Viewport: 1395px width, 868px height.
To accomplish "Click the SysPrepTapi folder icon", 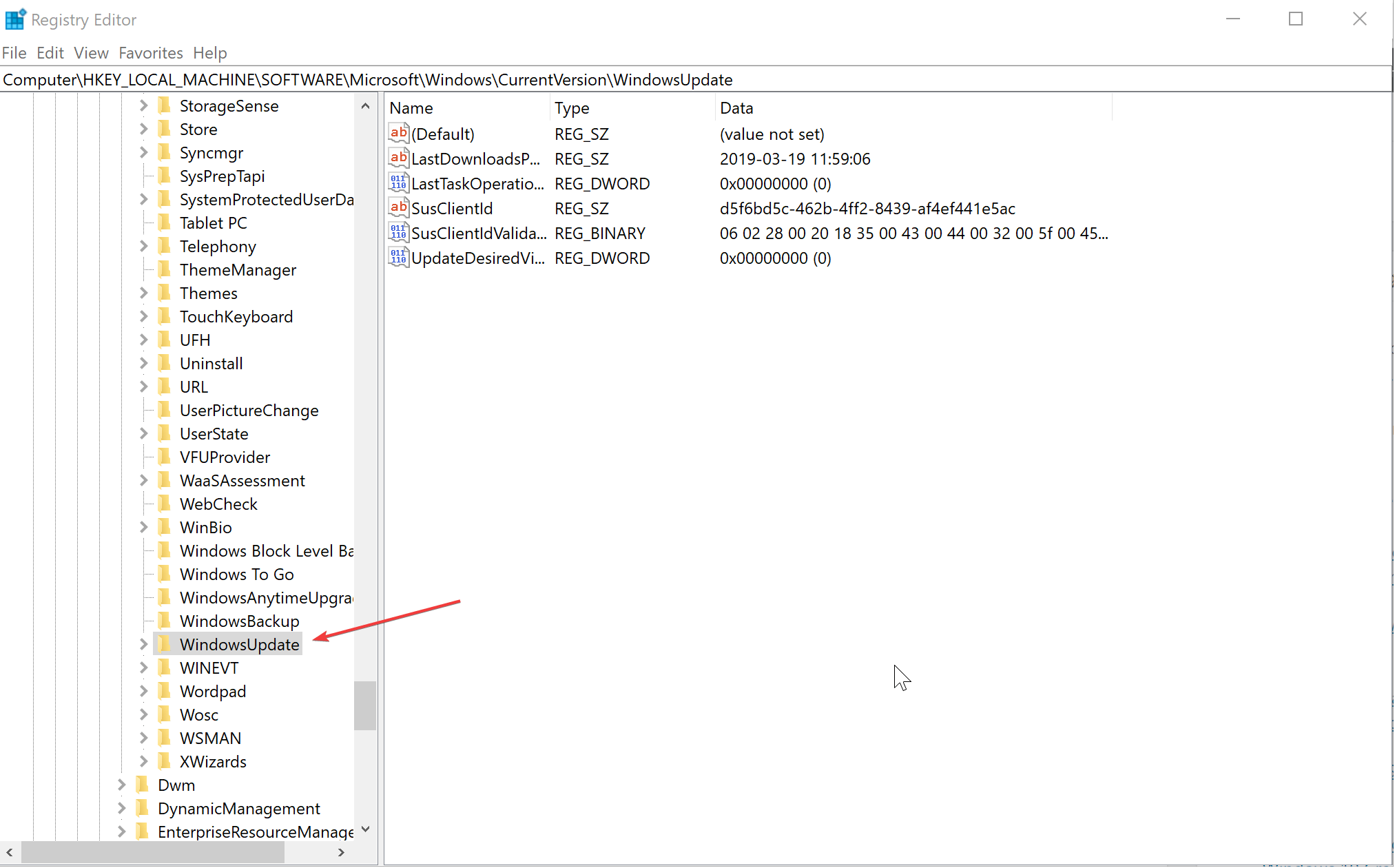I will coord(165,176).
